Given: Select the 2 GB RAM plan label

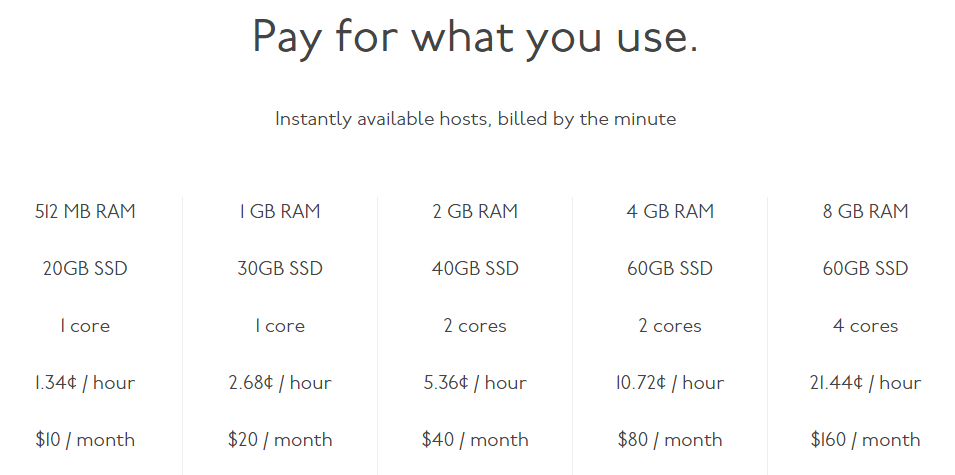Looking at the screenshot, I should click(x=475, y=211).
